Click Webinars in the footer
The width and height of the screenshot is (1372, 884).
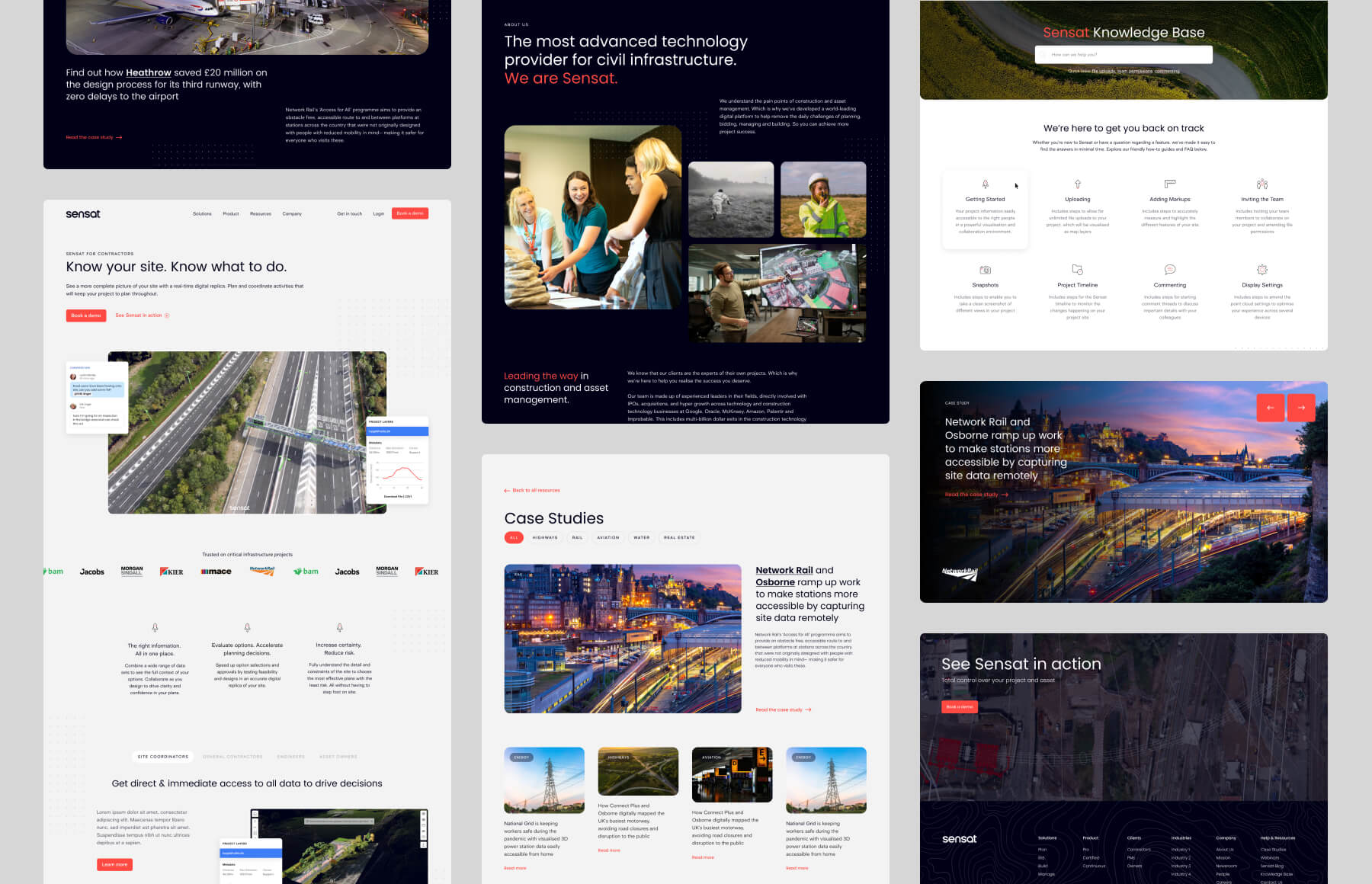(1270, 858)
